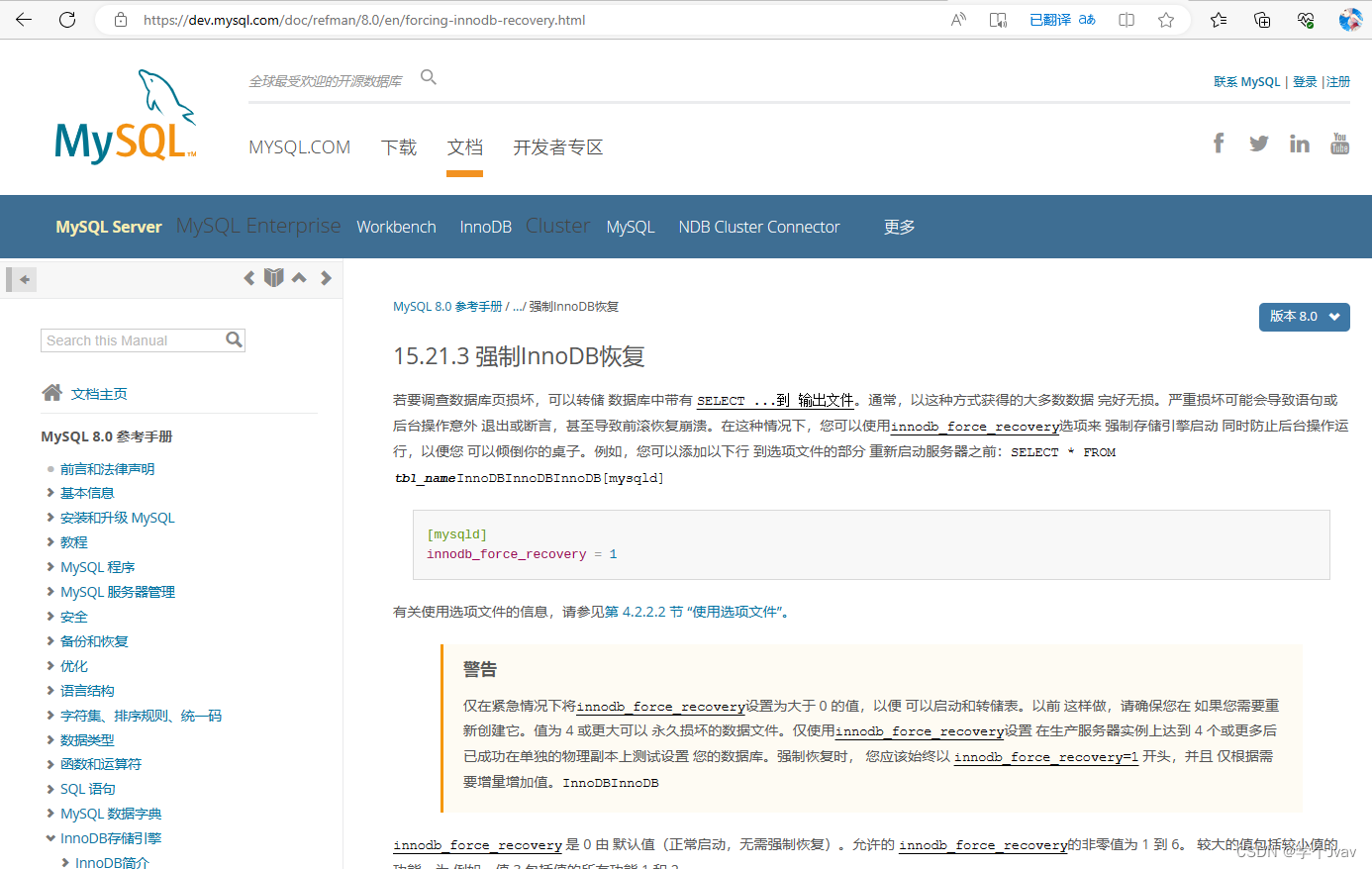The image size is (1372, 869).
Task: Select the search magnifier in the Manual search box
Action: coord(235,339)
